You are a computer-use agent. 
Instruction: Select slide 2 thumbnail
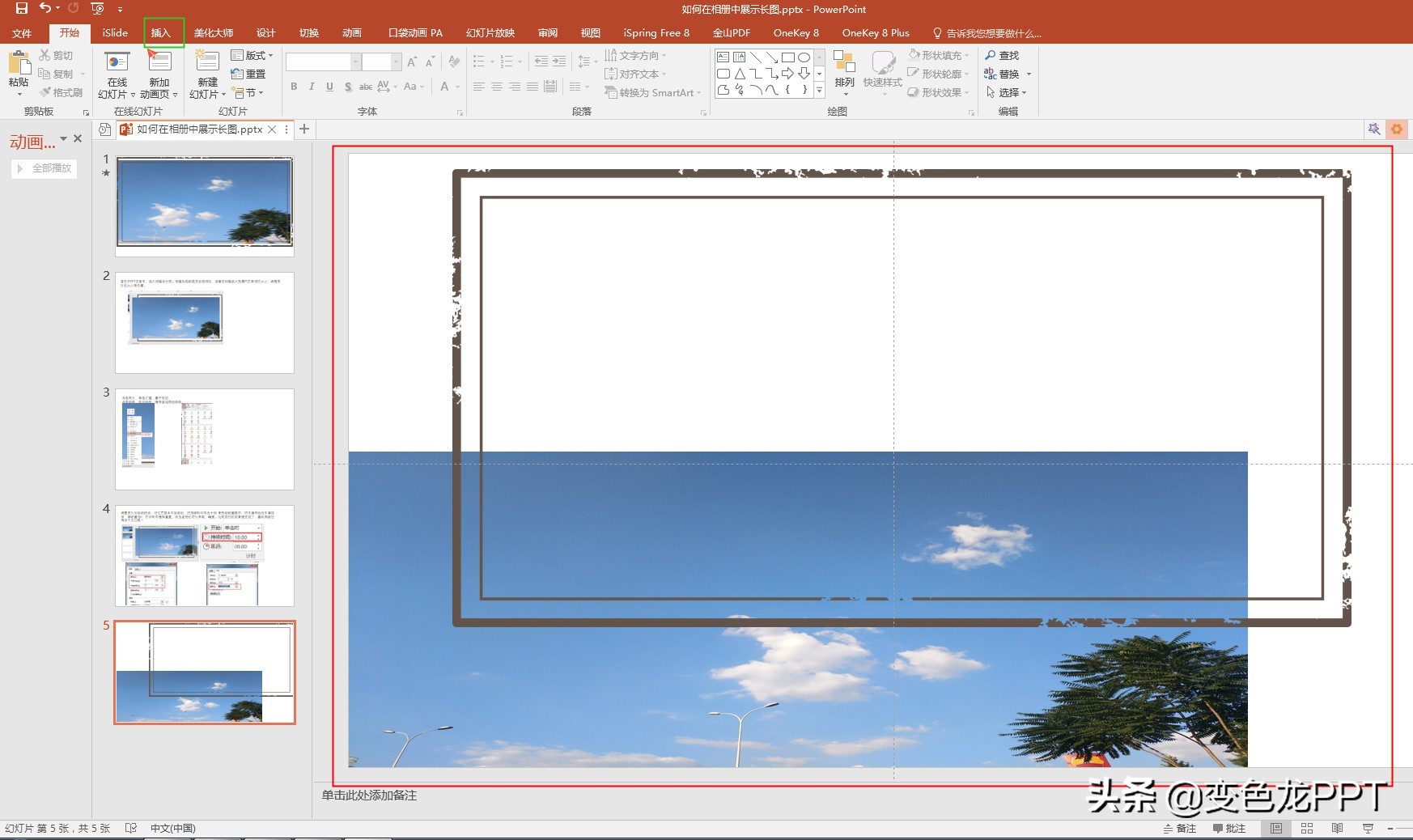click(x=205, y=323)
